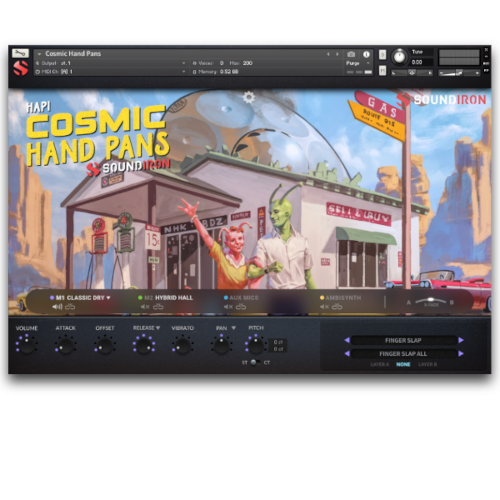Click the load icon under Aux Mics

point(241,307)
